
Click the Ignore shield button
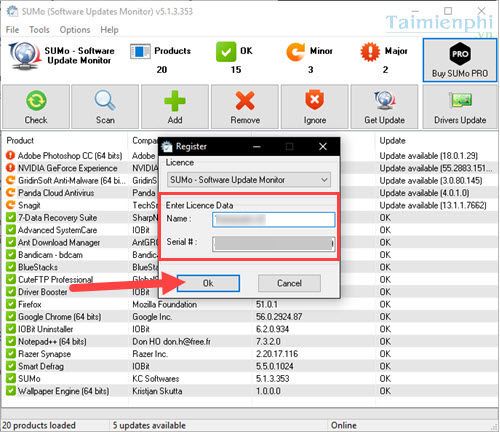click(x=315, y=107)
